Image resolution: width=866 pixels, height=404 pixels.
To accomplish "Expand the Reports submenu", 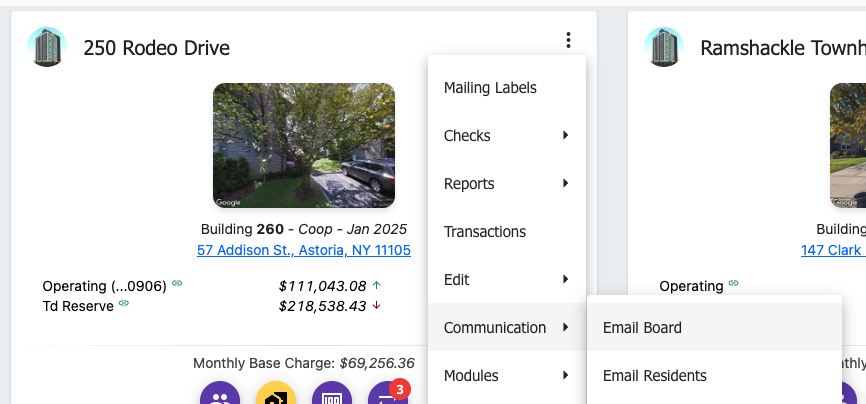I will [506, 183].
